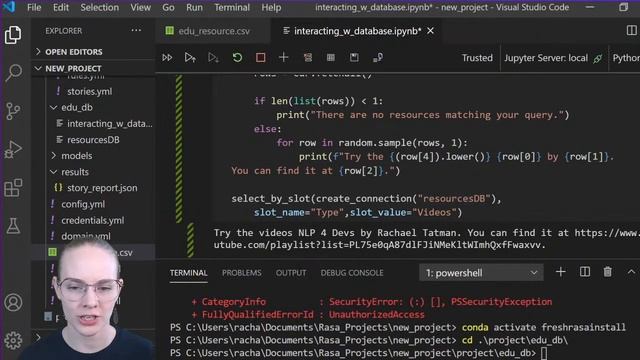Open the Search view

pyautogui.click(x=13, y=73)
